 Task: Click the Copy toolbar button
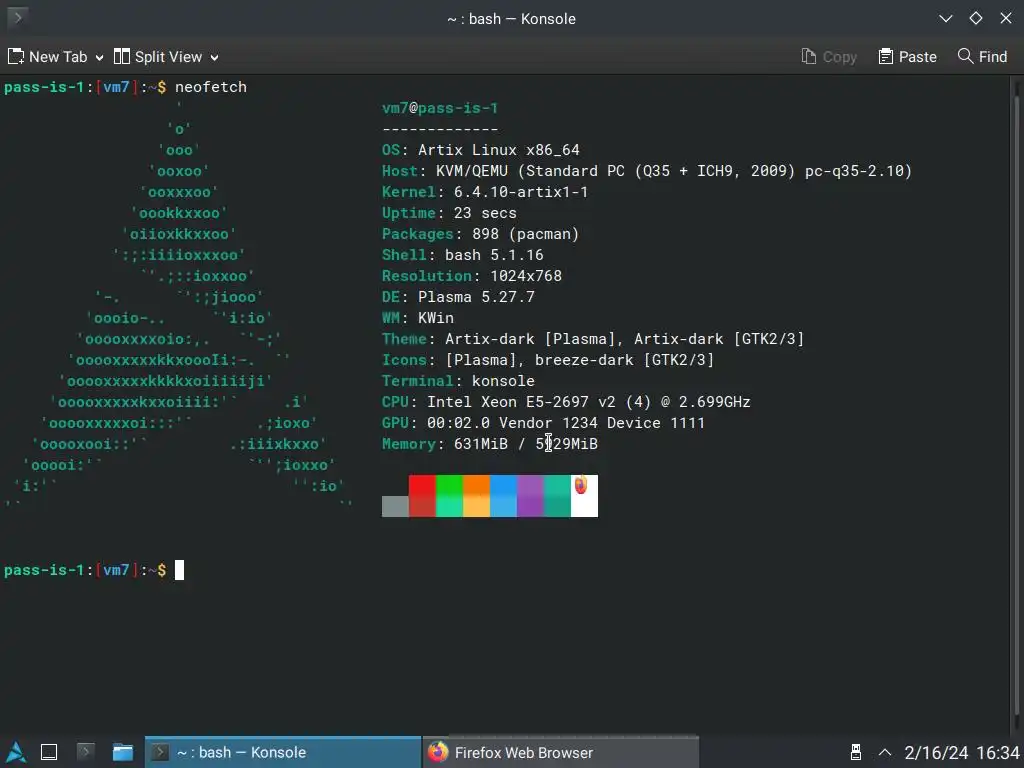click(x=829, y=57)
